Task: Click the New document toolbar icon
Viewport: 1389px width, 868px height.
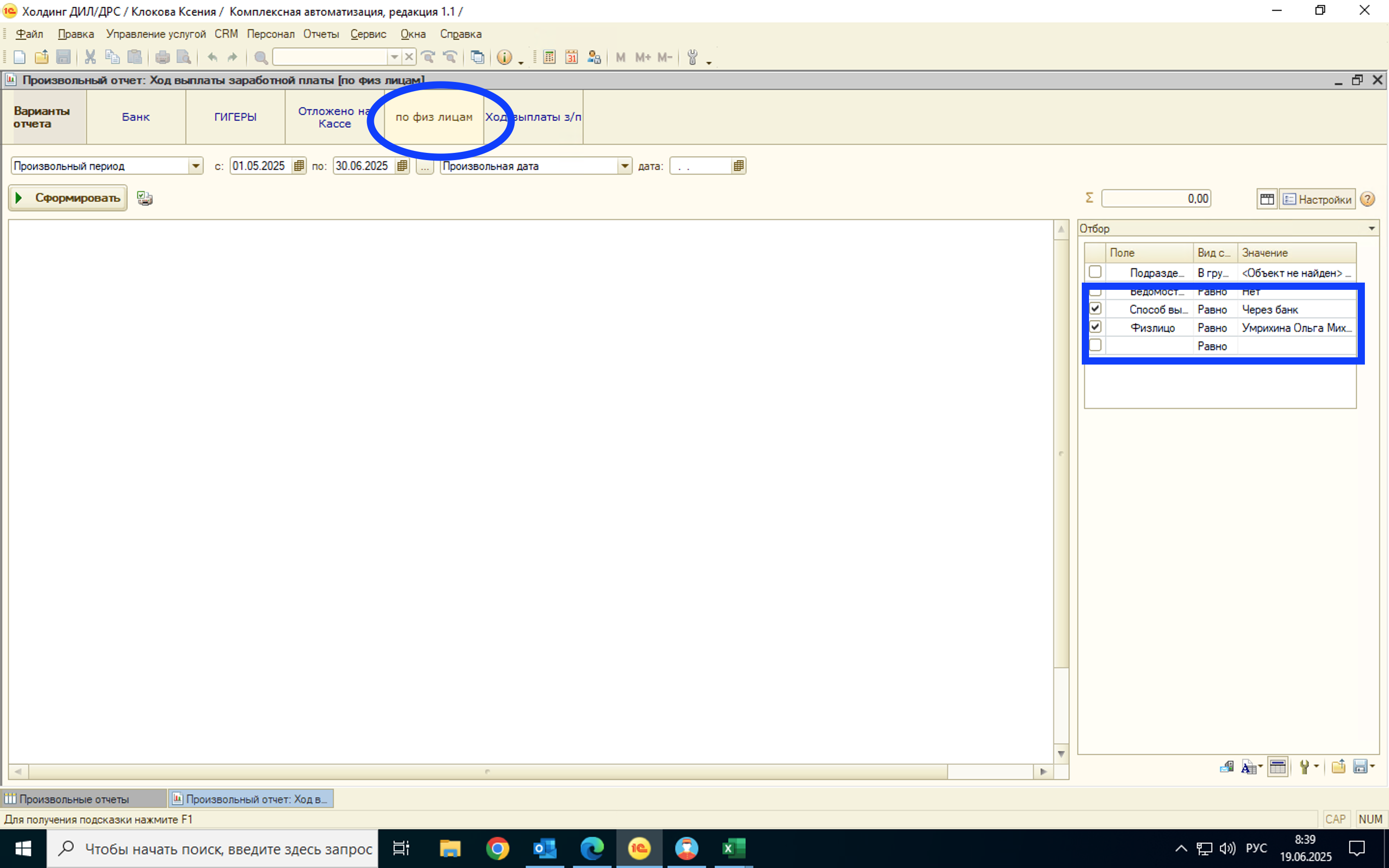Action: [x=19, y=57]
